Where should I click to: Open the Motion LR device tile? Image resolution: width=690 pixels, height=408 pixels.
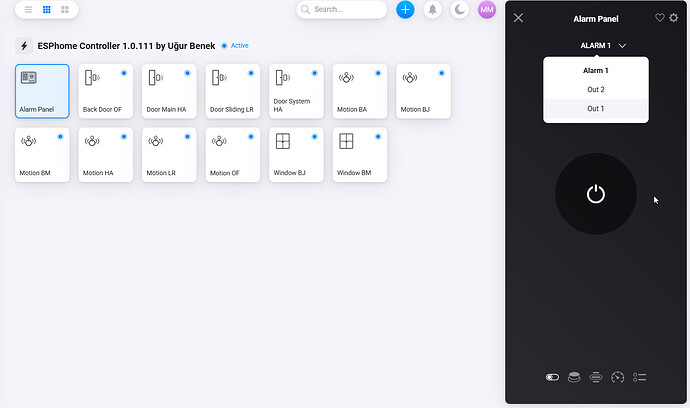click(x=169, y=154)
